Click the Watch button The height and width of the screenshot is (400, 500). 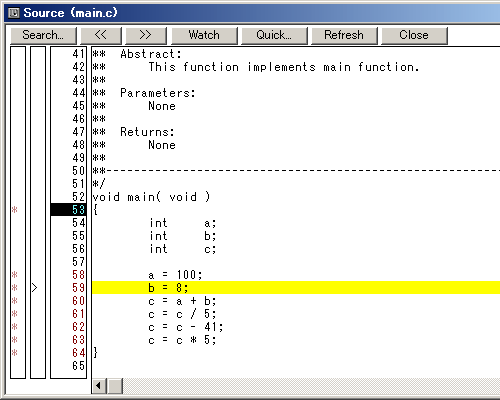click(x=204, y=35)
